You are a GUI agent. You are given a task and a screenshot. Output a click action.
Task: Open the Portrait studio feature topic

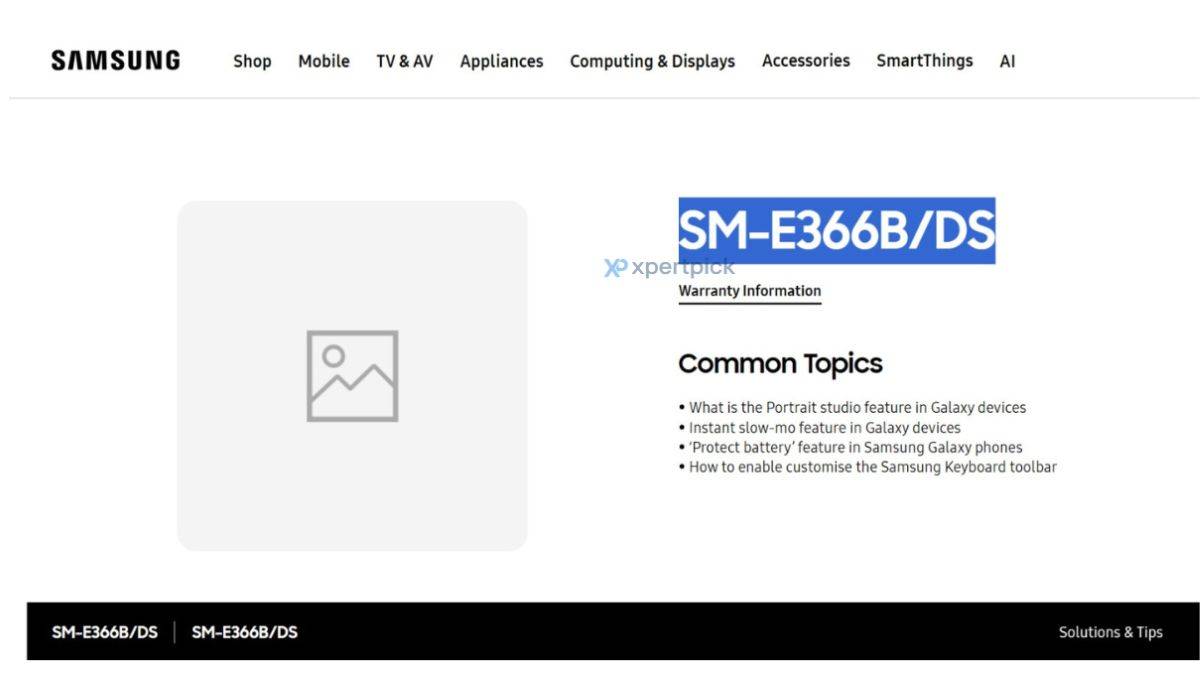point(857,407)
